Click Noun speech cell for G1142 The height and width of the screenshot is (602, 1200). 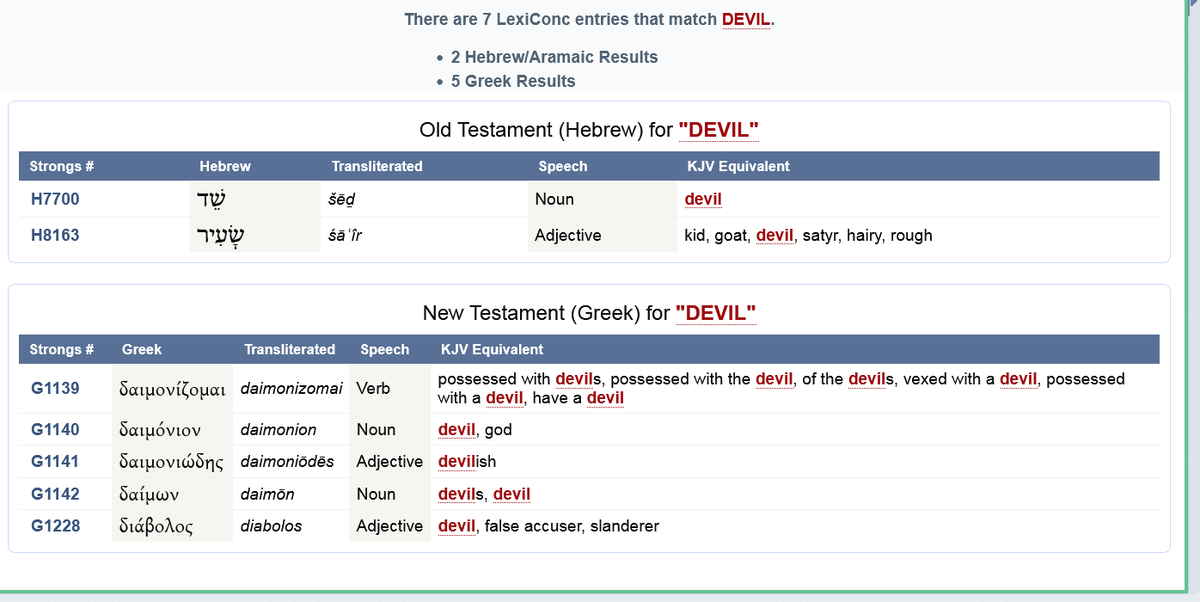coord(376,493)
